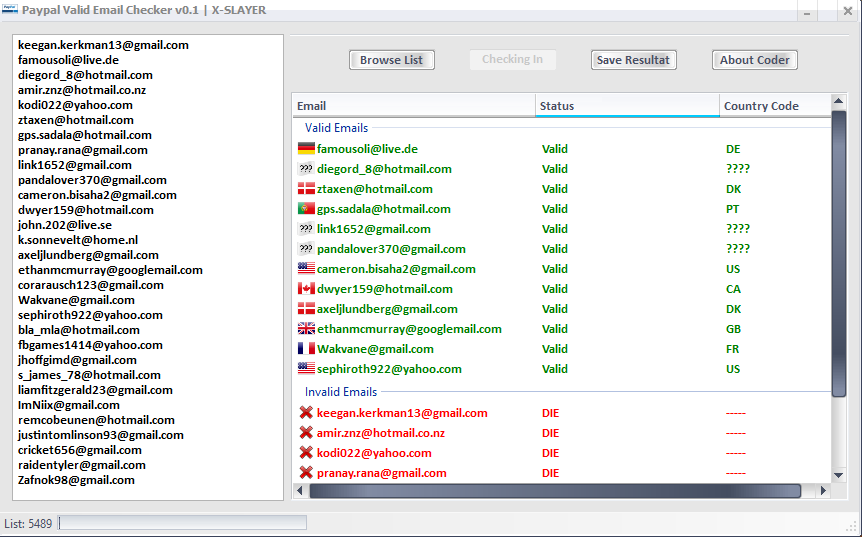Click the Save Resultat button

tap(633, 60)
